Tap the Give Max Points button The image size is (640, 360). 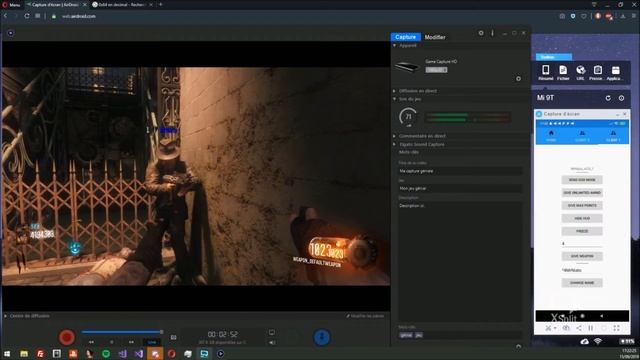[582, 206]
